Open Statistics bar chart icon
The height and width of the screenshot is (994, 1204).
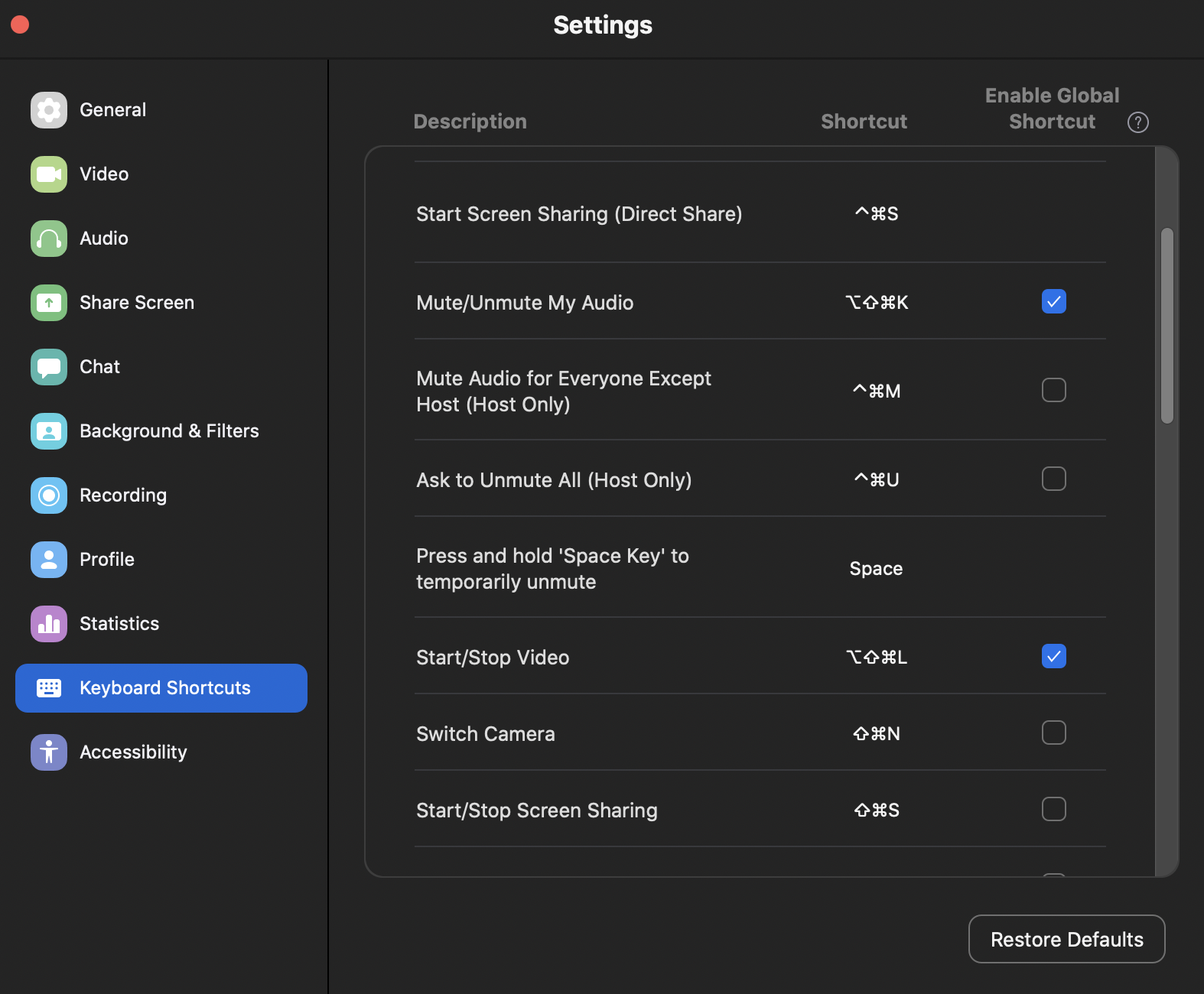pos(49,624)
